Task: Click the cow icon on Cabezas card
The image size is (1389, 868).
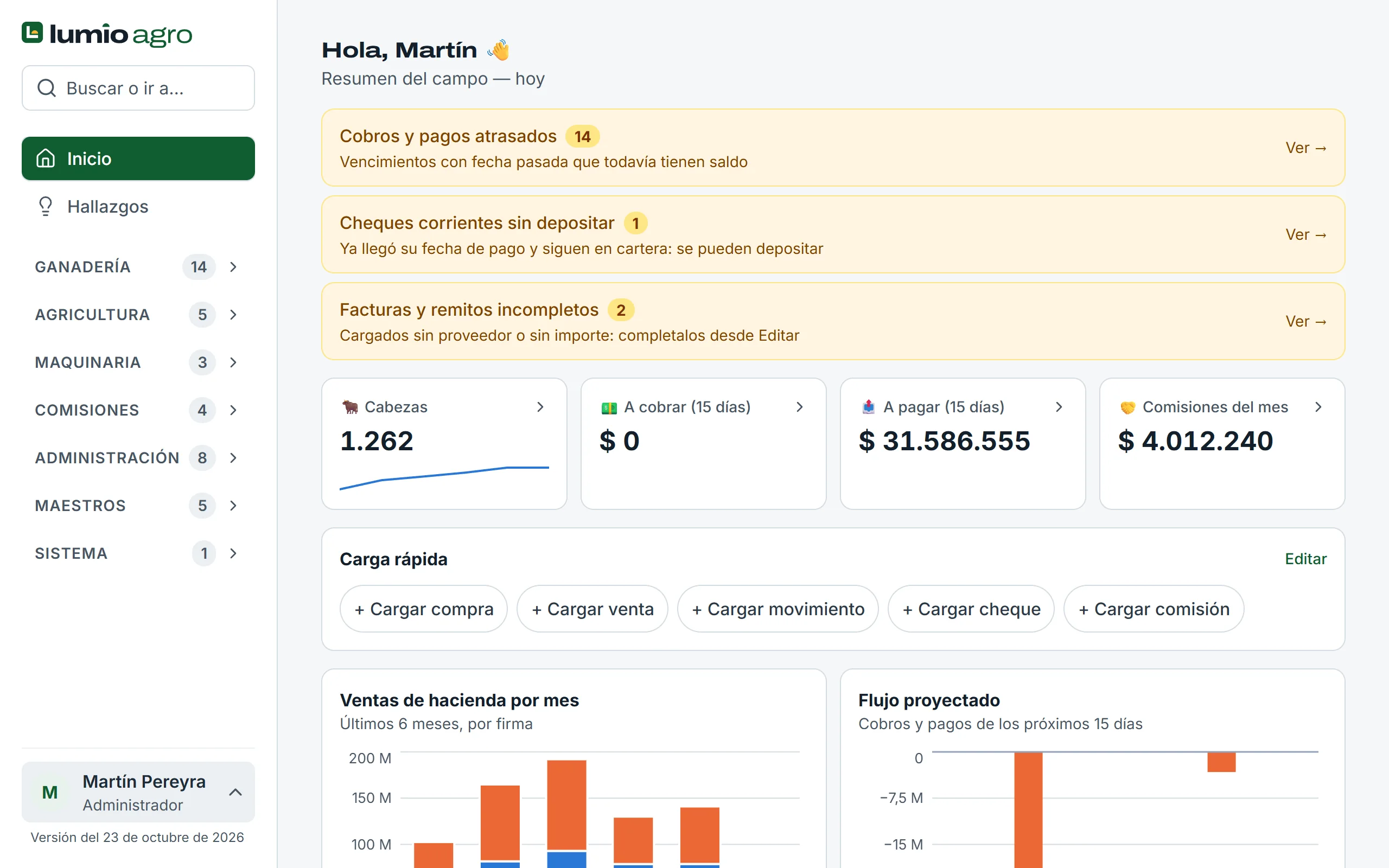Action: coord(350,407)
